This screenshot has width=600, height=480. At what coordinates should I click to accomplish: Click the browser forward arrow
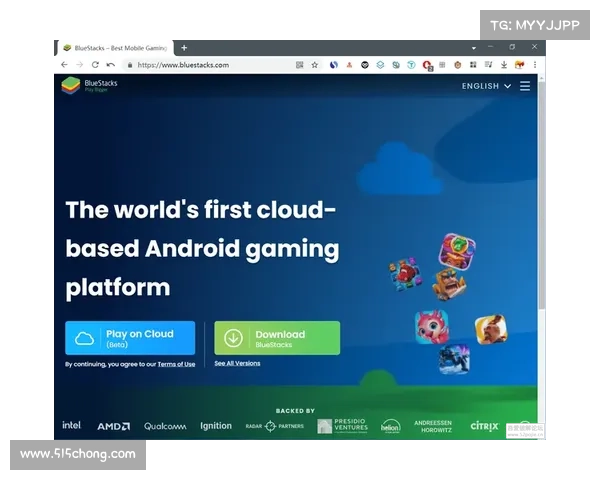point(80,65)
